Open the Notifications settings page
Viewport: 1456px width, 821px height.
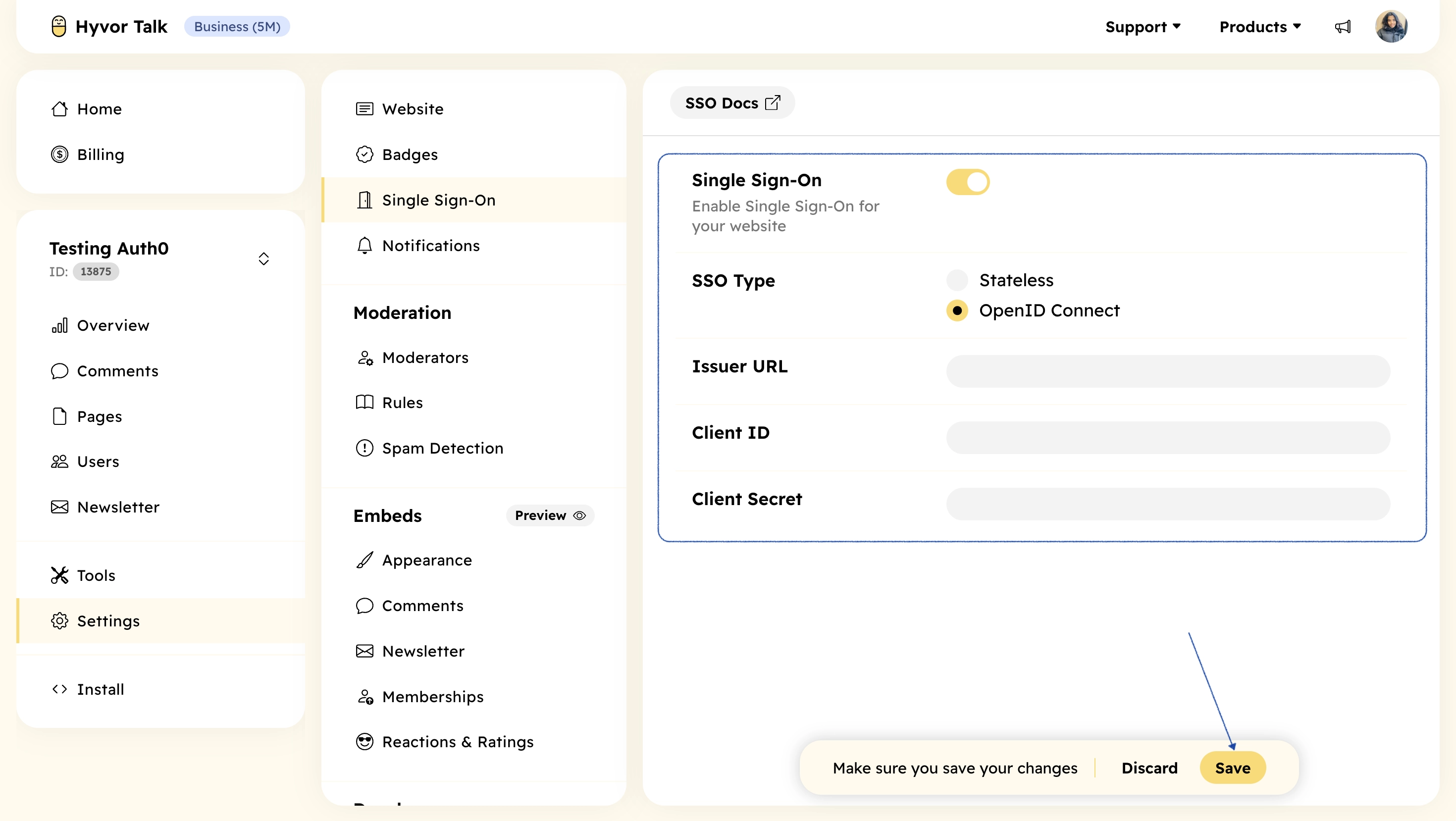coord(473,245)
